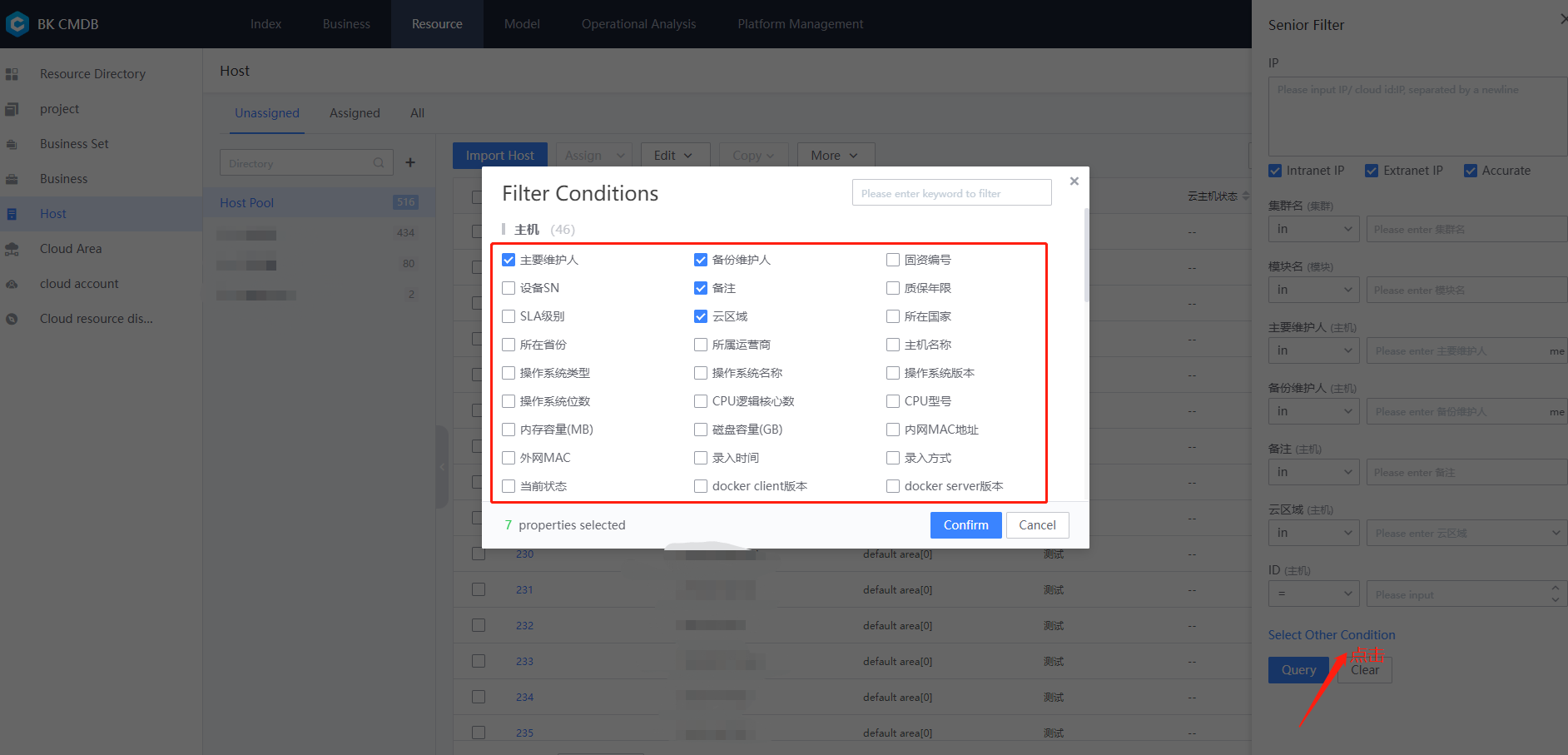Expand the Assign dropdown button
Screen dimensions: 1568x755
point(594,156)
